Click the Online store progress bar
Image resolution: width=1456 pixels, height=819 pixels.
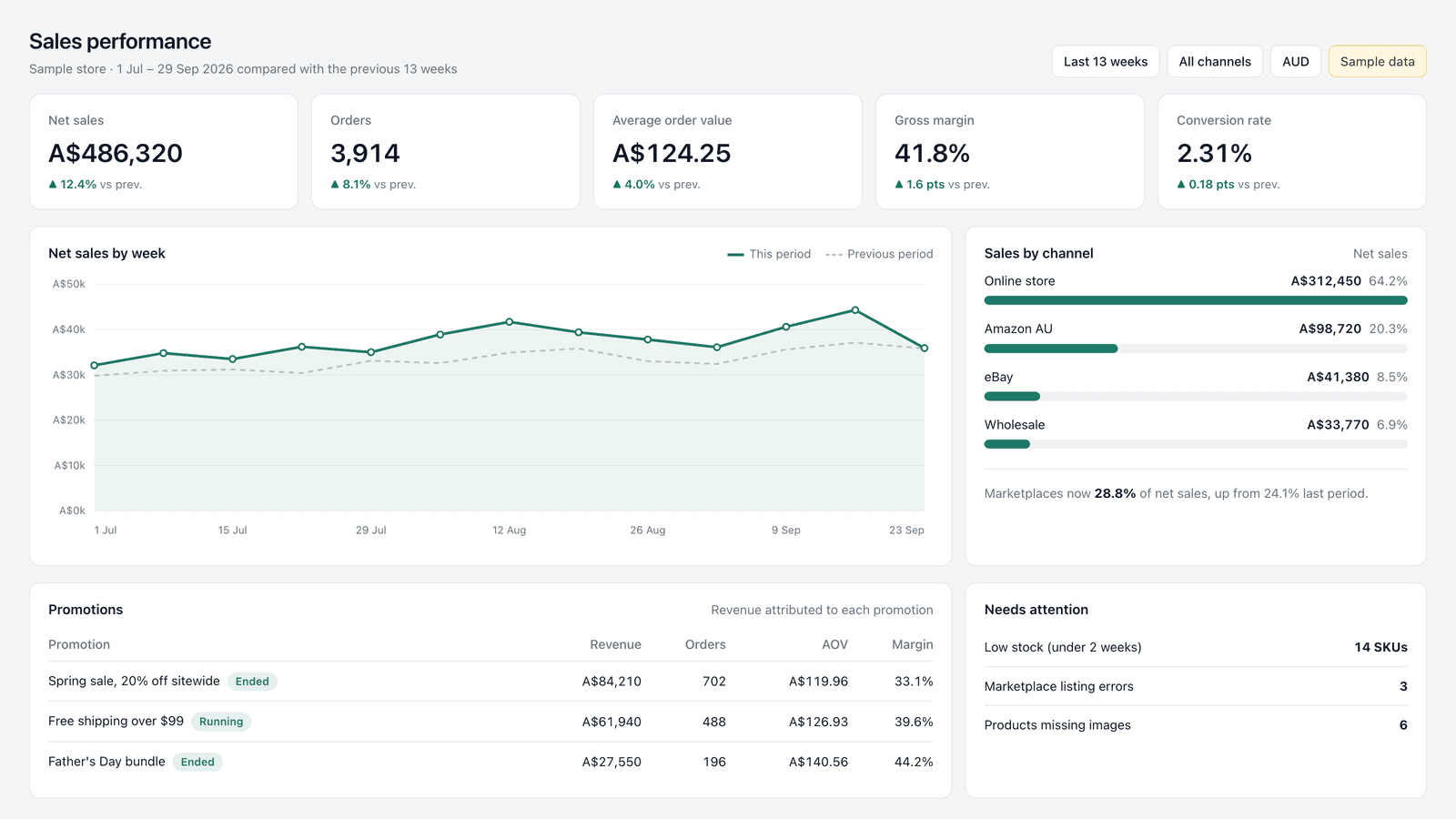pos(1196,300)
